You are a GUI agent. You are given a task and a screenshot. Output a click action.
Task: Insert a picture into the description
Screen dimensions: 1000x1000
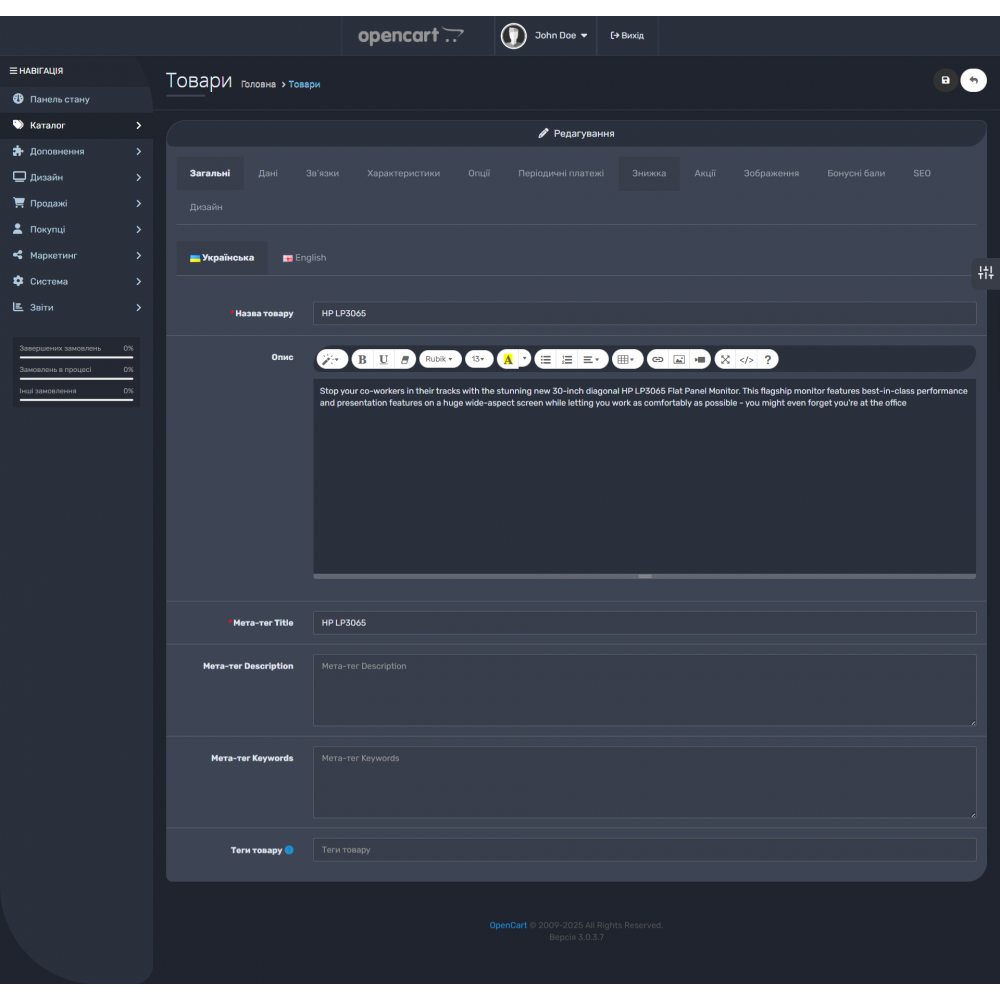[679, 359]
